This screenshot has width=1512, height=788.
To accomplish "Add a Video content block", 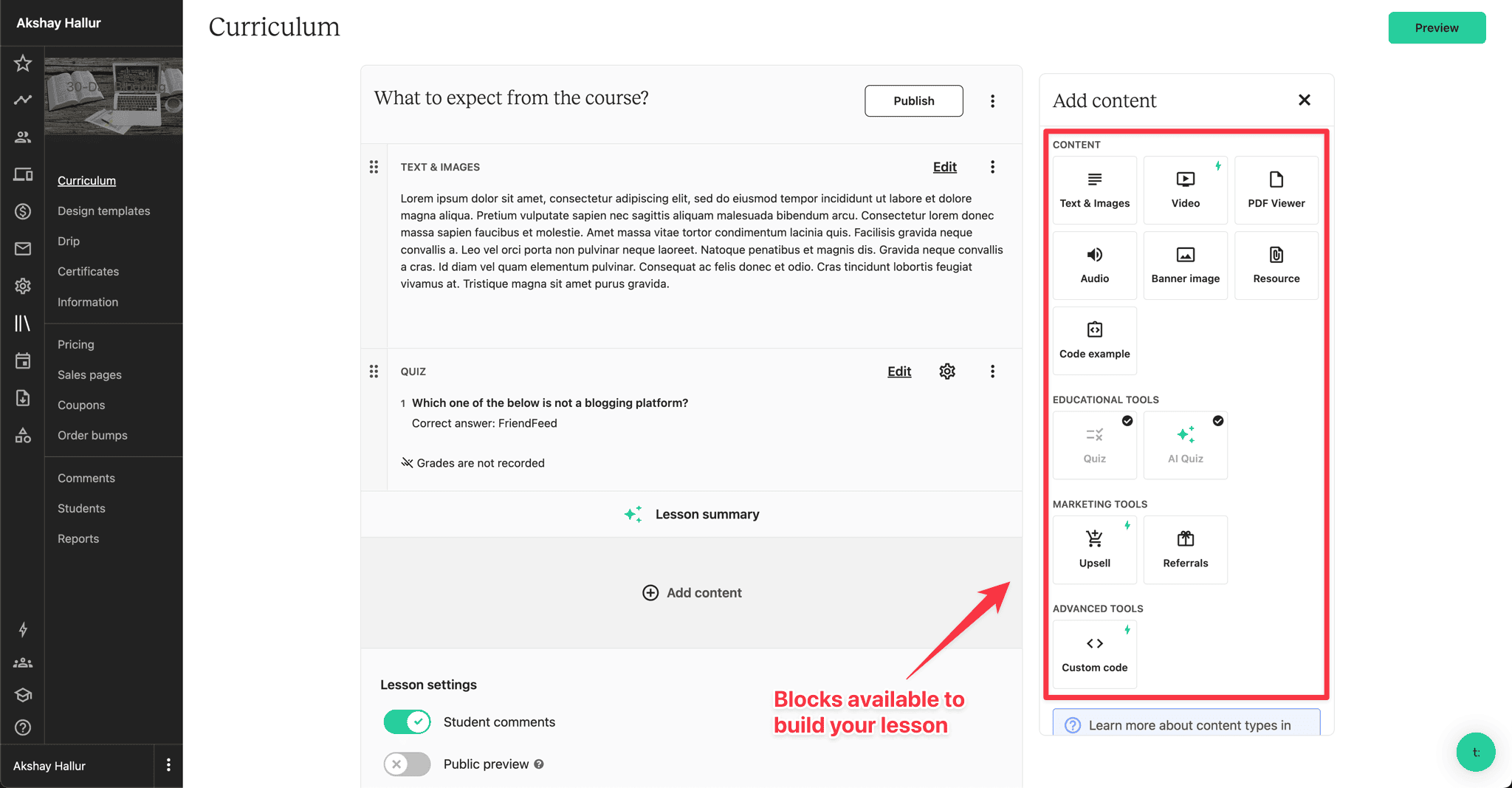I will [1185, 190].
